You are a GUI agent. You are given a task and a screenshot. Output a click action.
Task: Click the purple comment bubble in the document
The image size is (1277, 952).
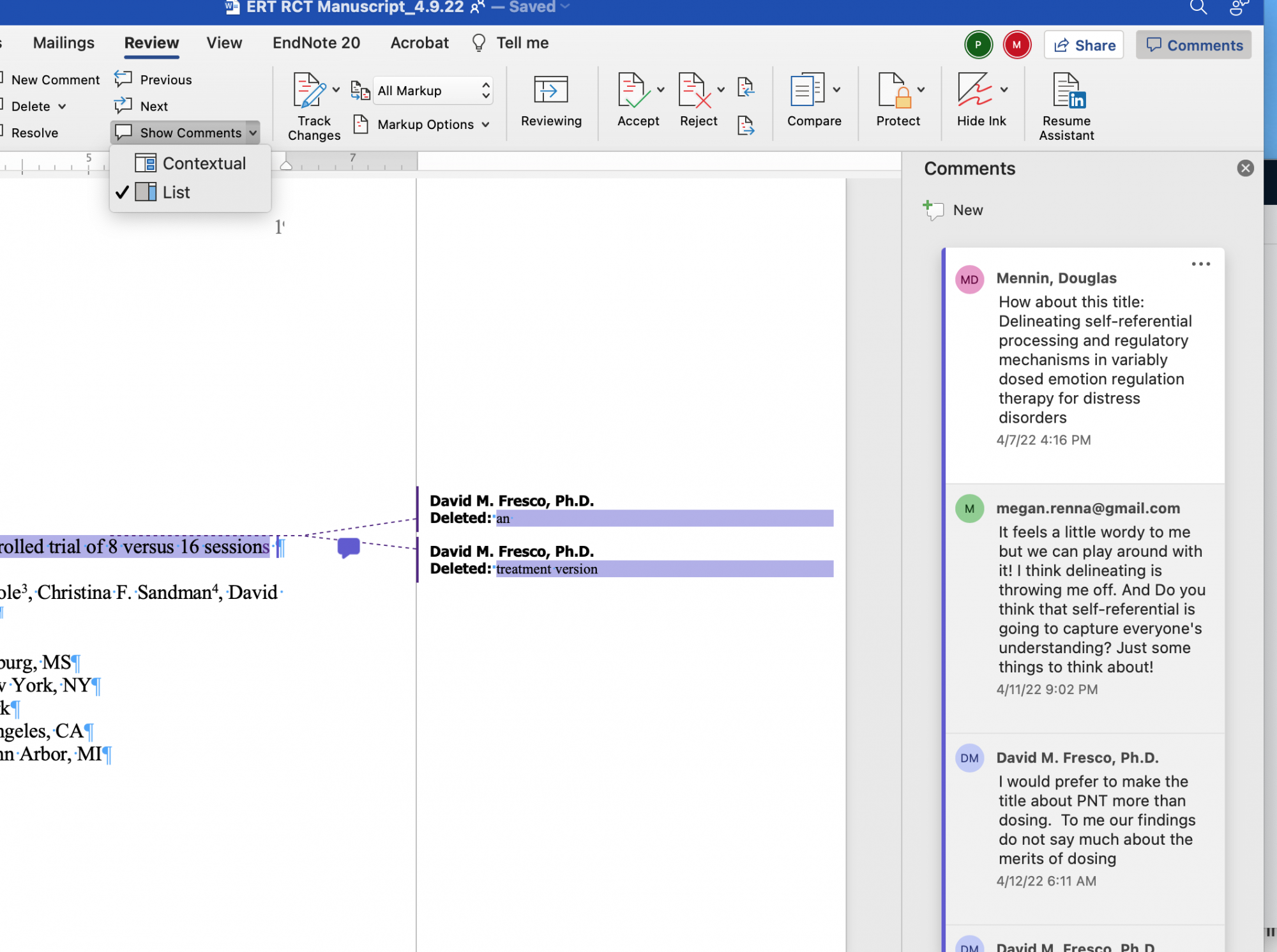point(349,547)
